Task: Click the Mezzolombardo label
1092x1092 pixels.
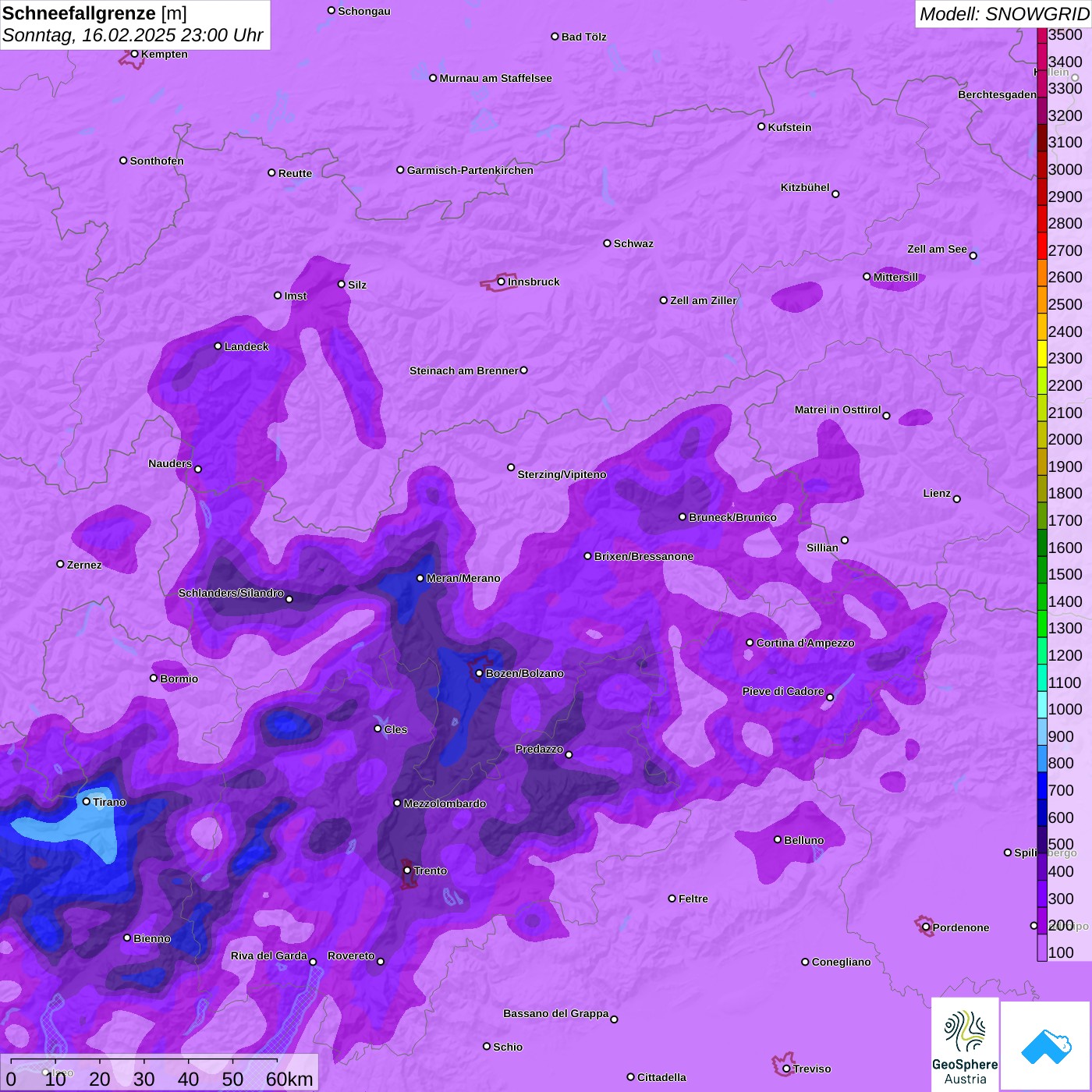Action: [x=445, y=803]
